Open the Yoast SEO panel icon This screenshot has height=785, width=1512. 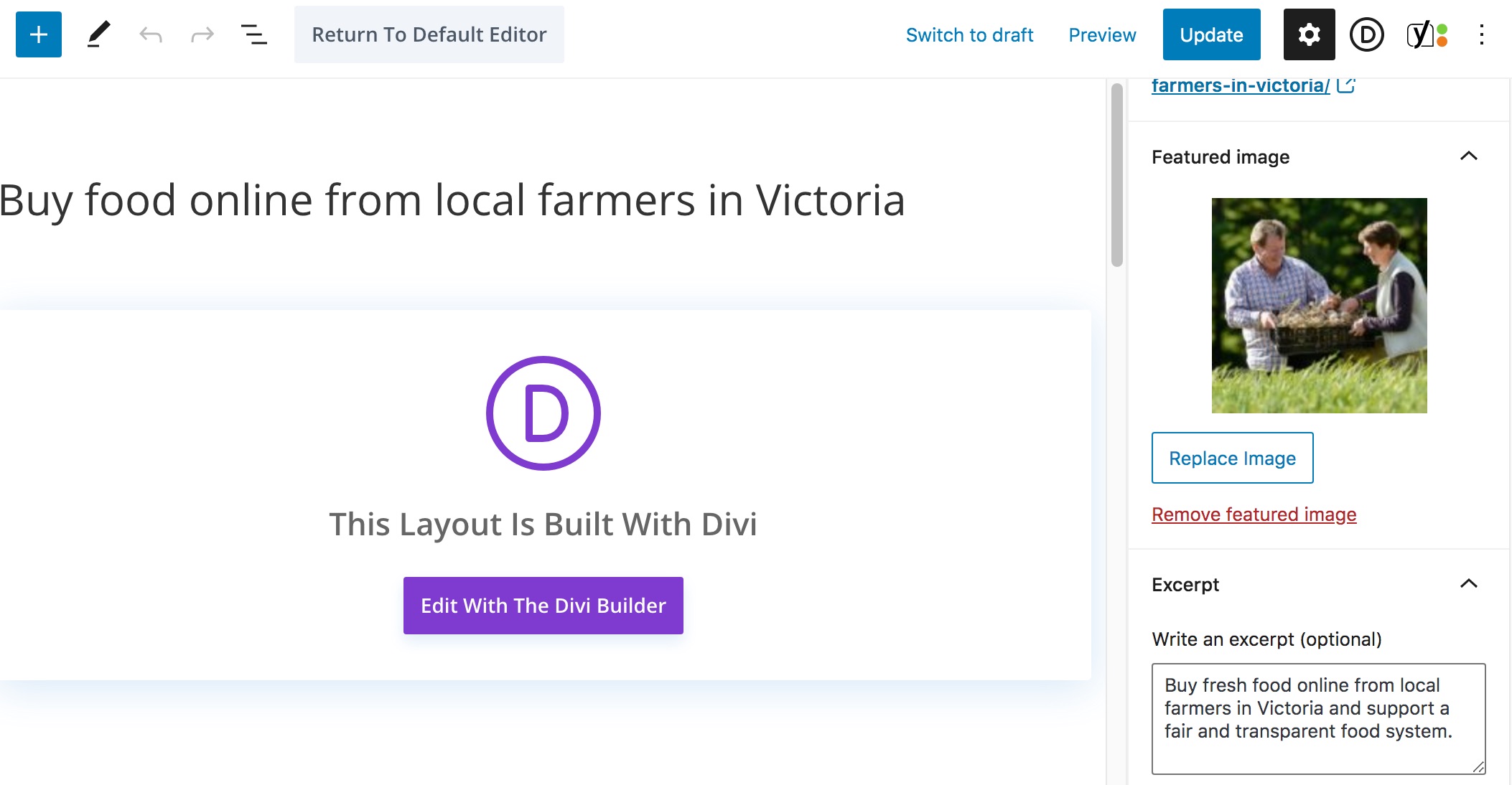pos(1427,34)
